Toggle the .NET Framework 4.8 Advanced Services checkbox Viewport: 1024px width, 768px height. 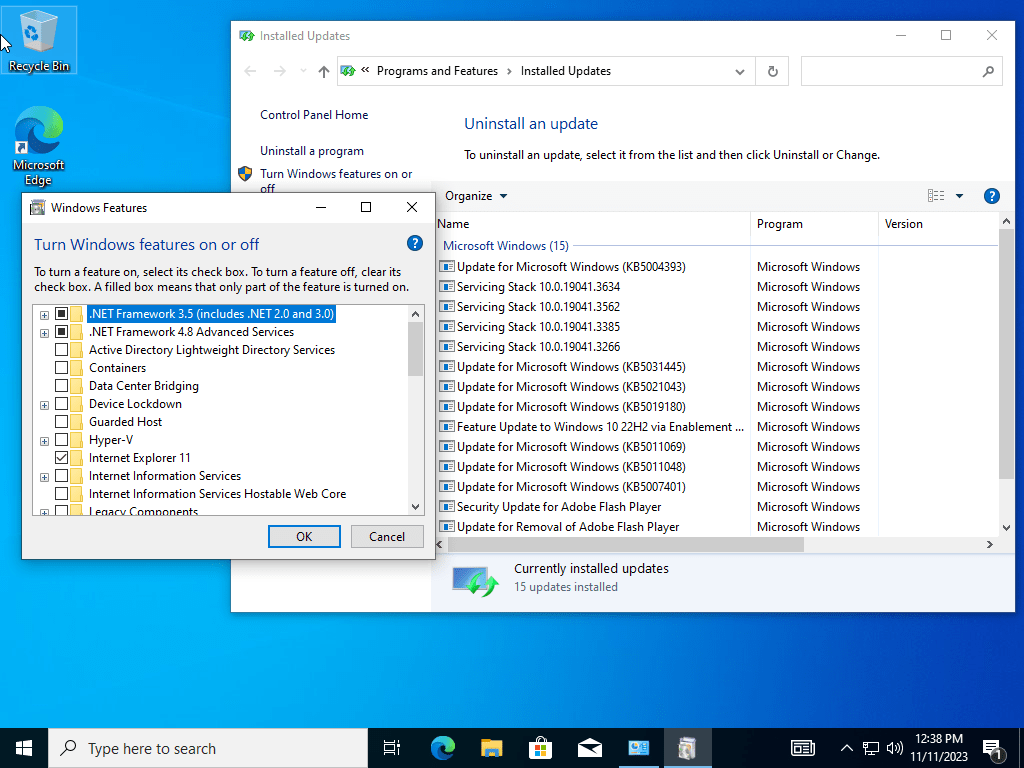(61, 332)
